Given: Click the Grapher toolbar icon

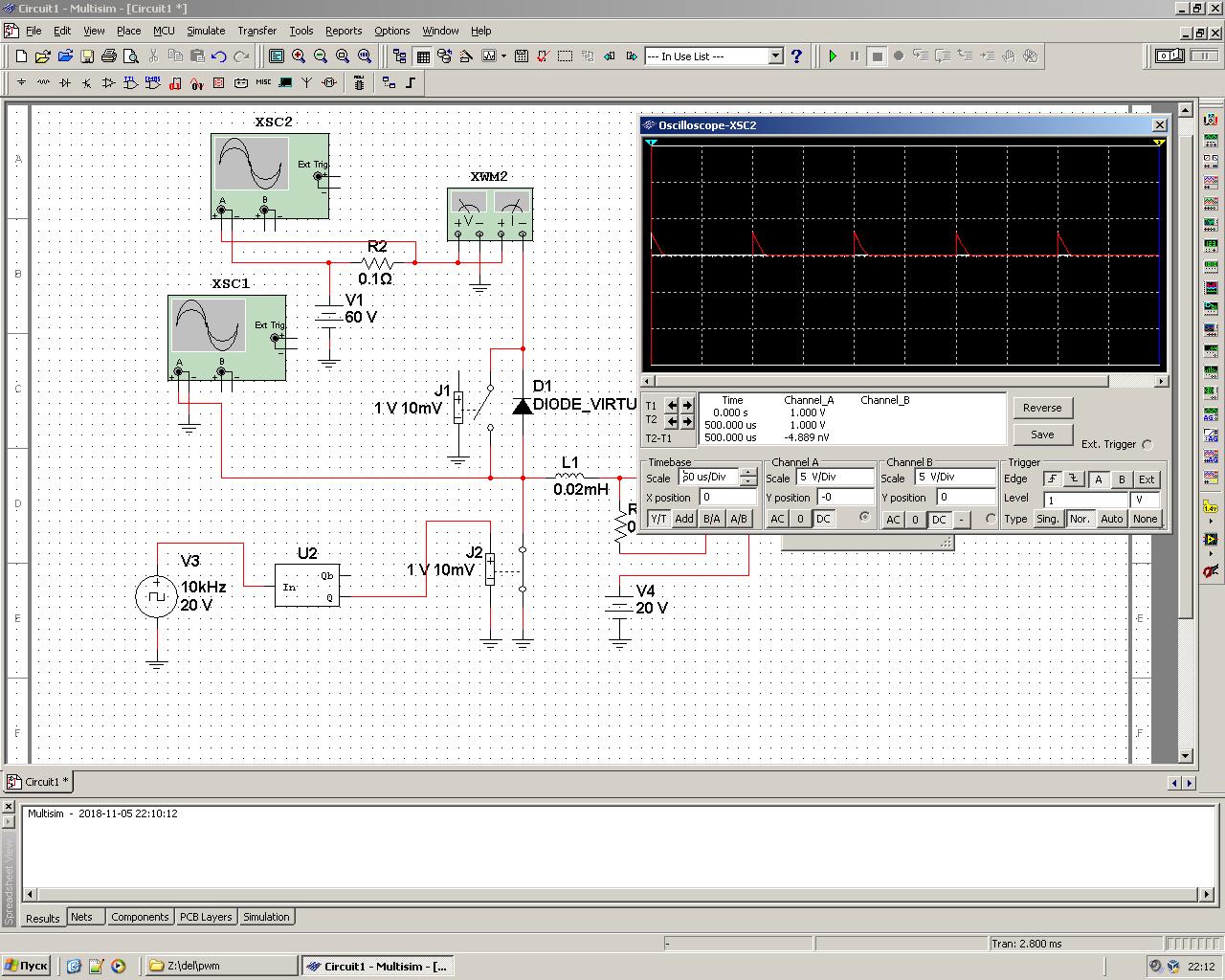Looking at the screenshot, I should click(489, 56).
